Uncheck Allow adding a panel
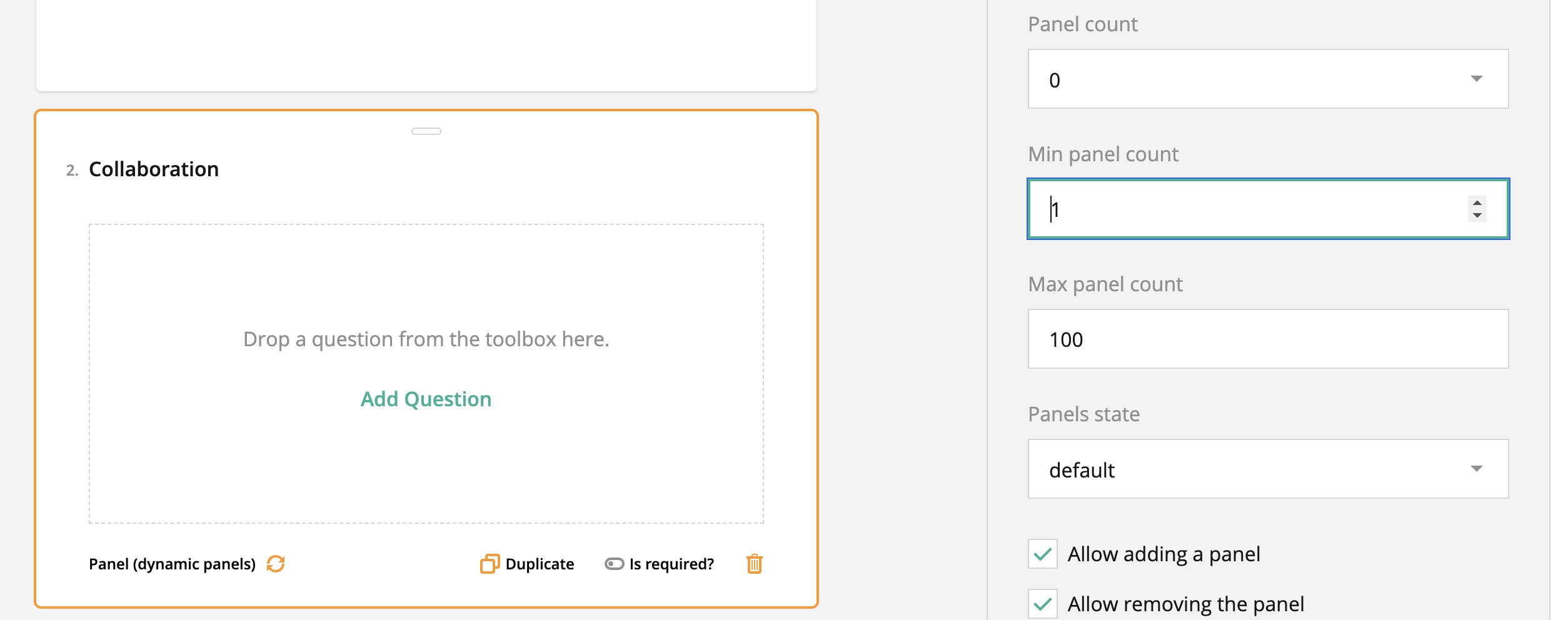 pyautogui.click(x=1043, y=554)
